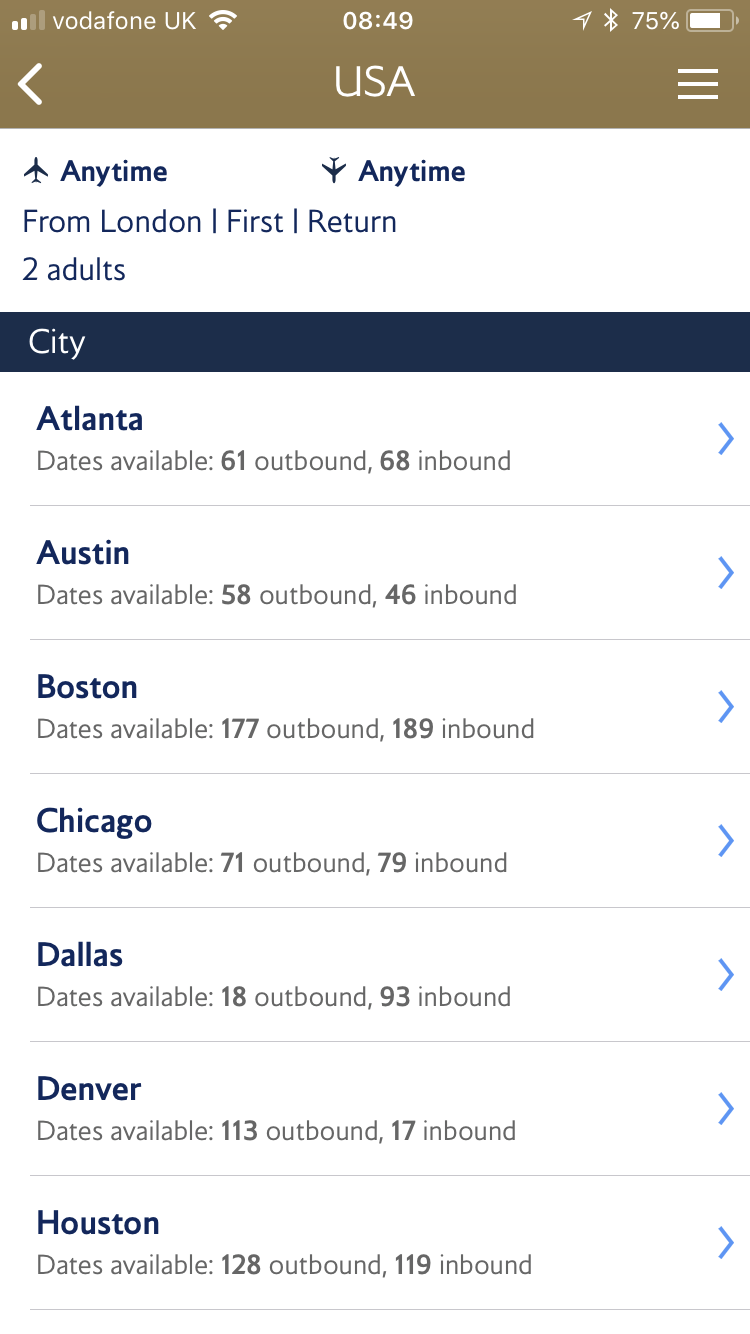Open Dallas chevron arrow

pos(726,974)
